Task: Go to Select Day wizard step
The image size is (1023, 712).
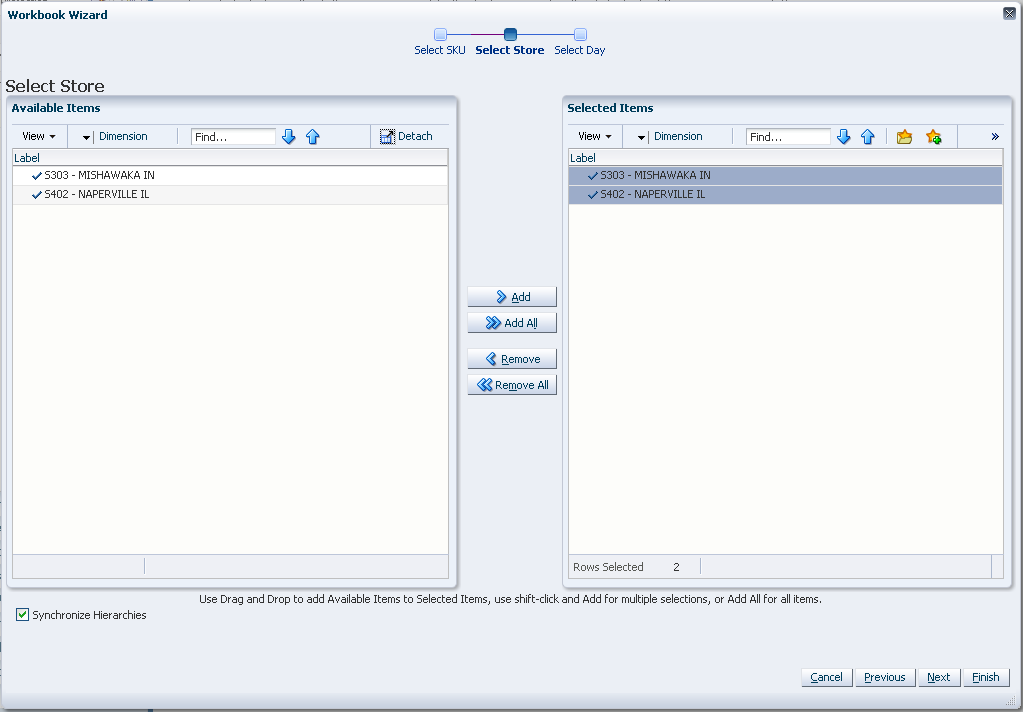Action: [580, 42]
